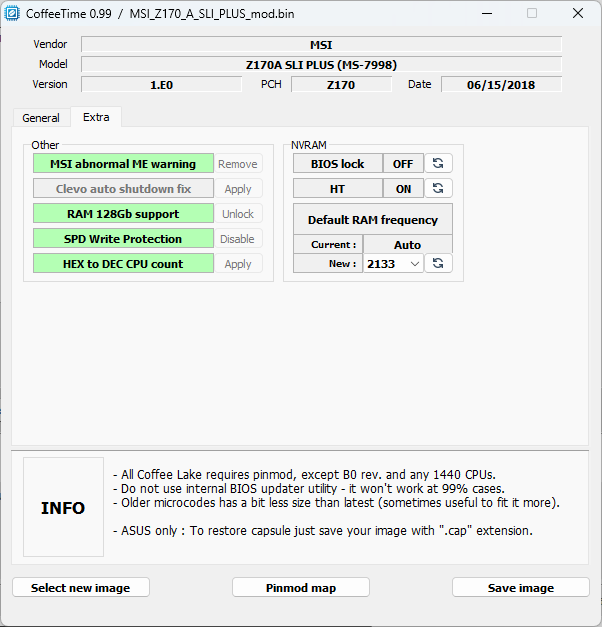Click the HEX to DEC CPU count label
Screen dimensions: 602x627
coord(123,264)
